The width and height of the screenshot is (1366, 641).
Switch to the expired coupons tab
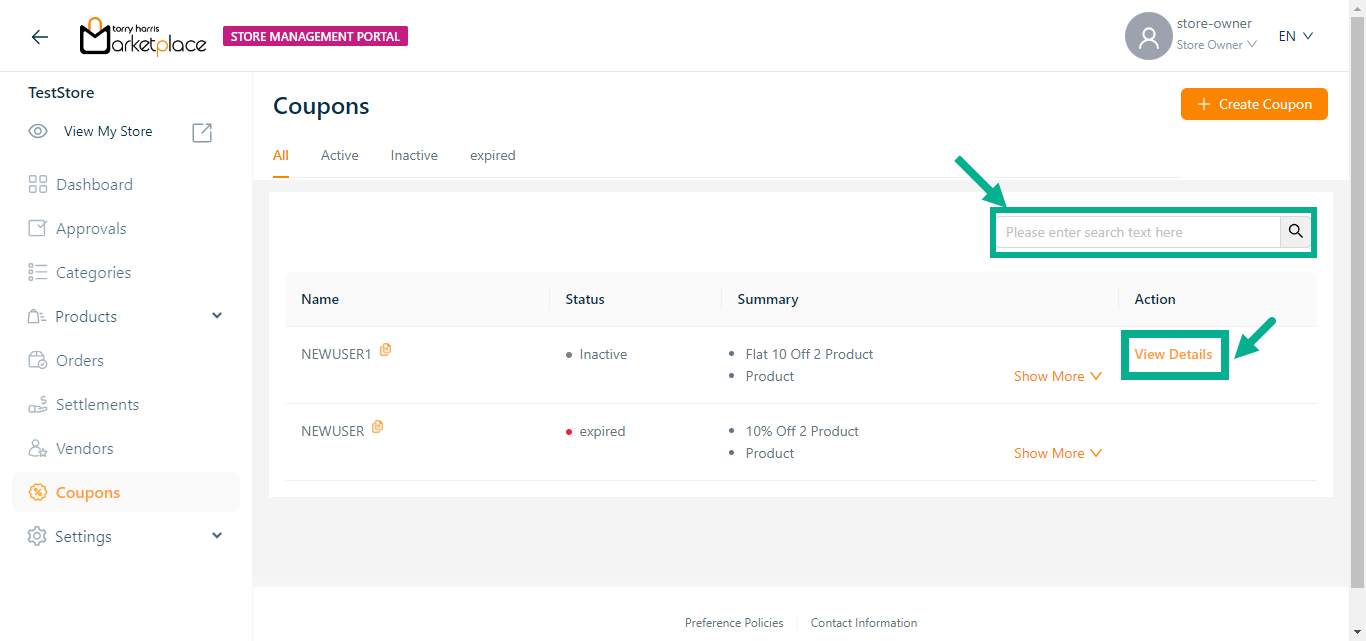pyautogui.click(x=492, y=155)
